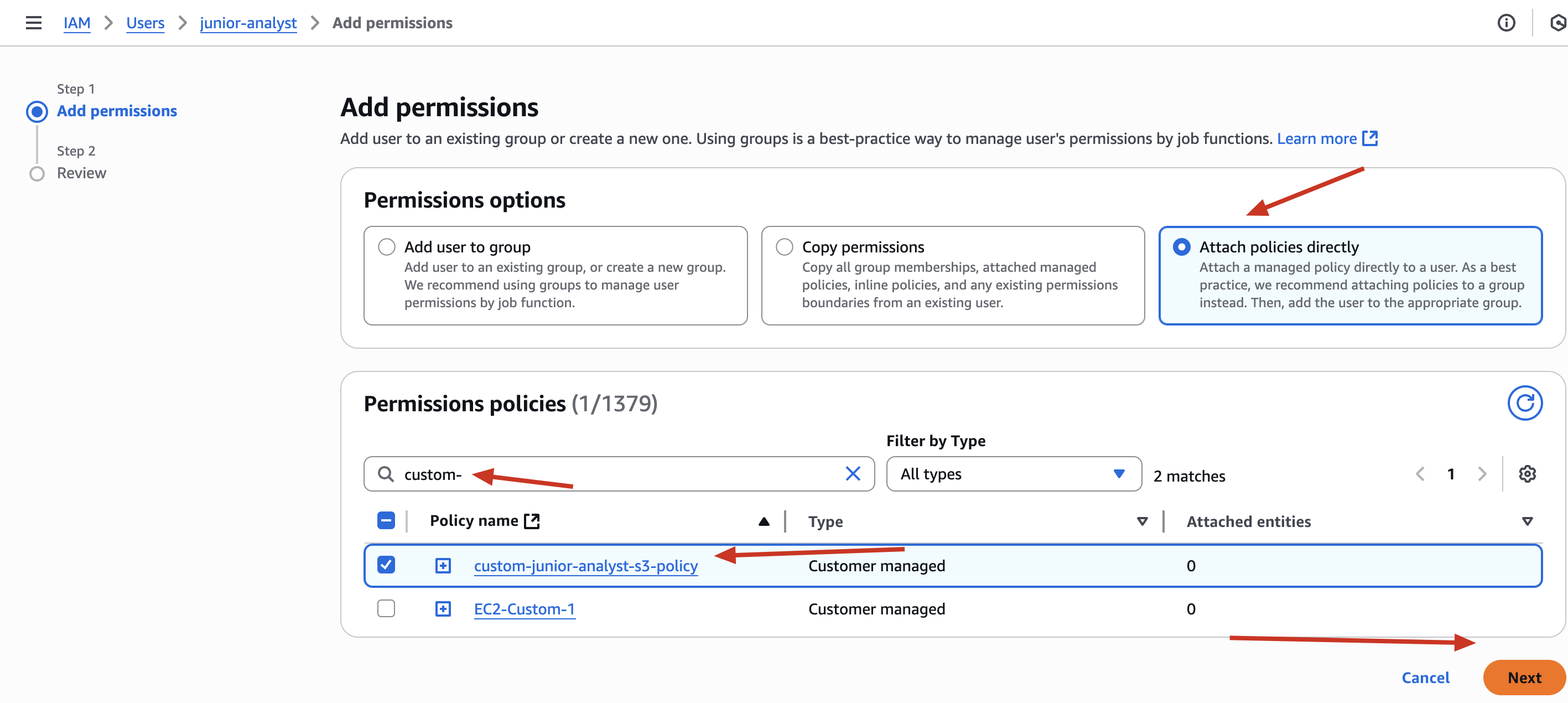Viewport: 1568px width, 703px height.
Task: Click the 'Add permissions' breadcrumb text
Action: click(x=392, y=23)
